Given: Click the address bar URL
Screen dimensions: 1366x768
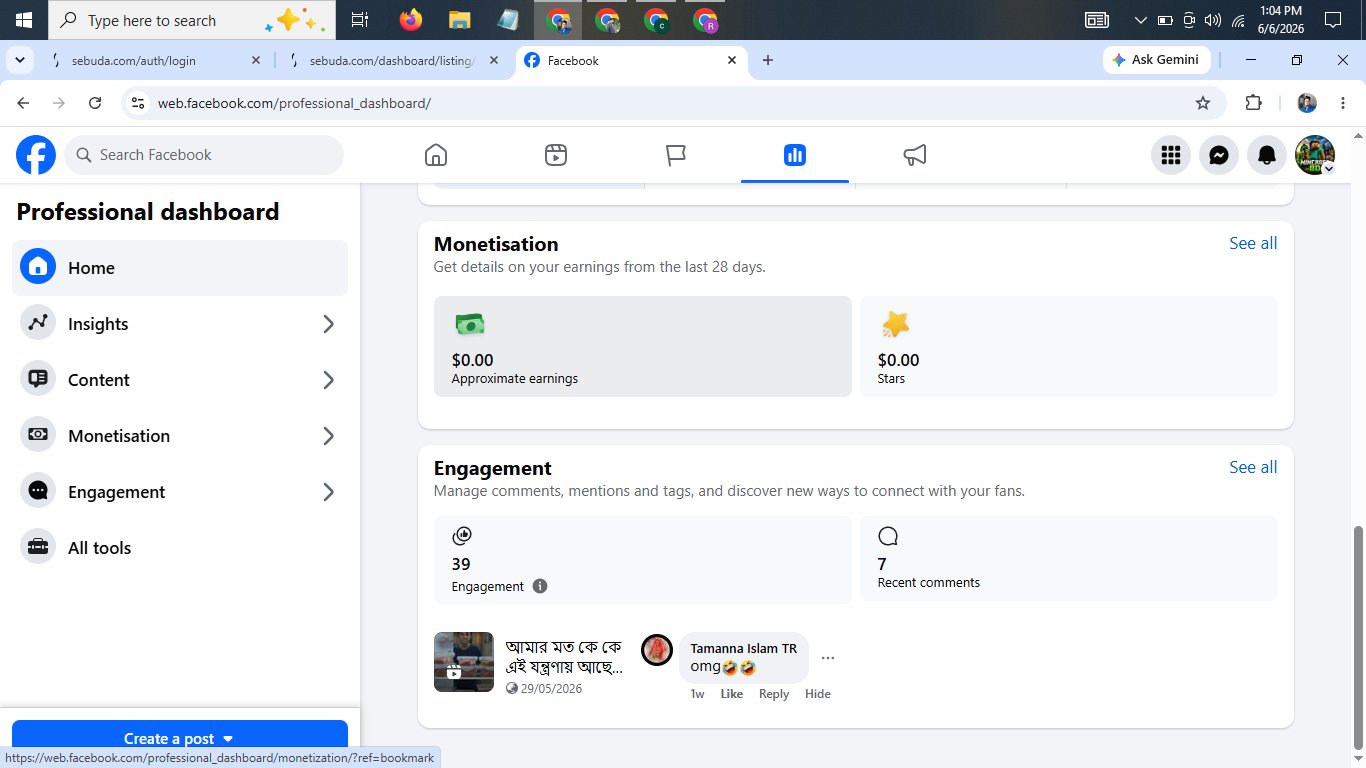Looking at the screenshot, I should click(294, 103).
